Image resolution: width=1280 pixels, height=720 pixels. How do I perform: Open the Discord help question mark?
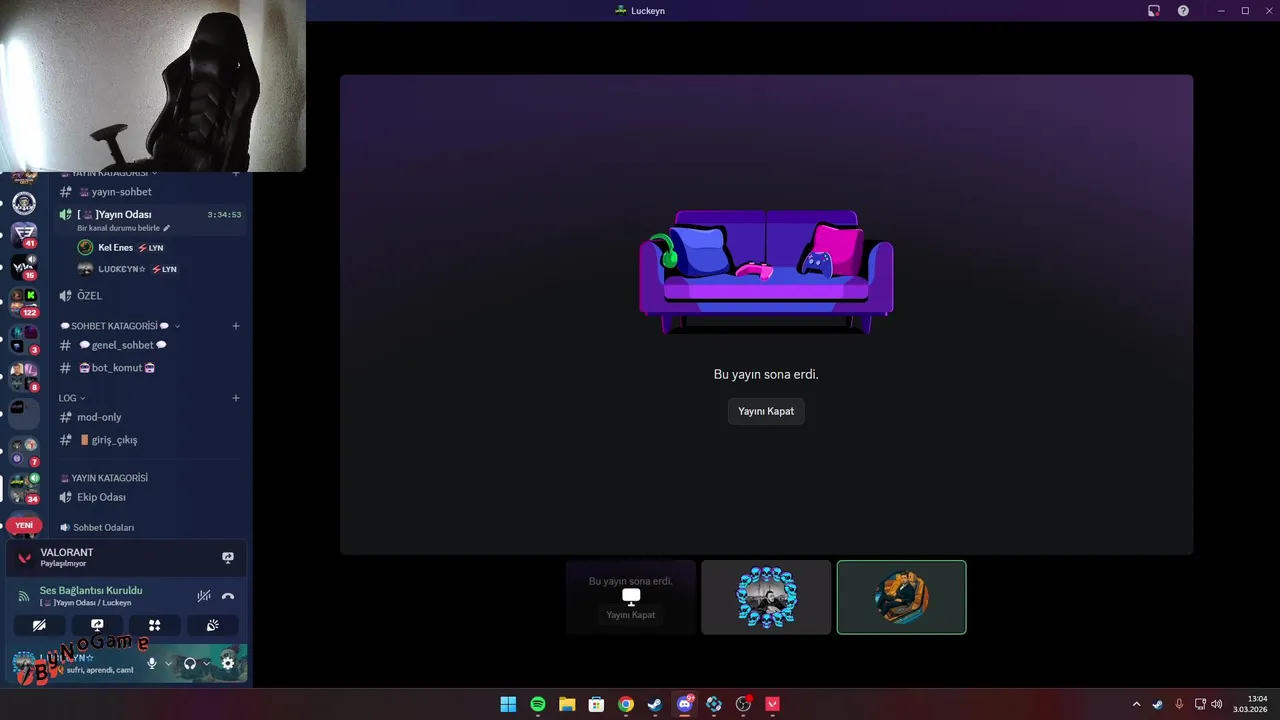pos(1183,10)
